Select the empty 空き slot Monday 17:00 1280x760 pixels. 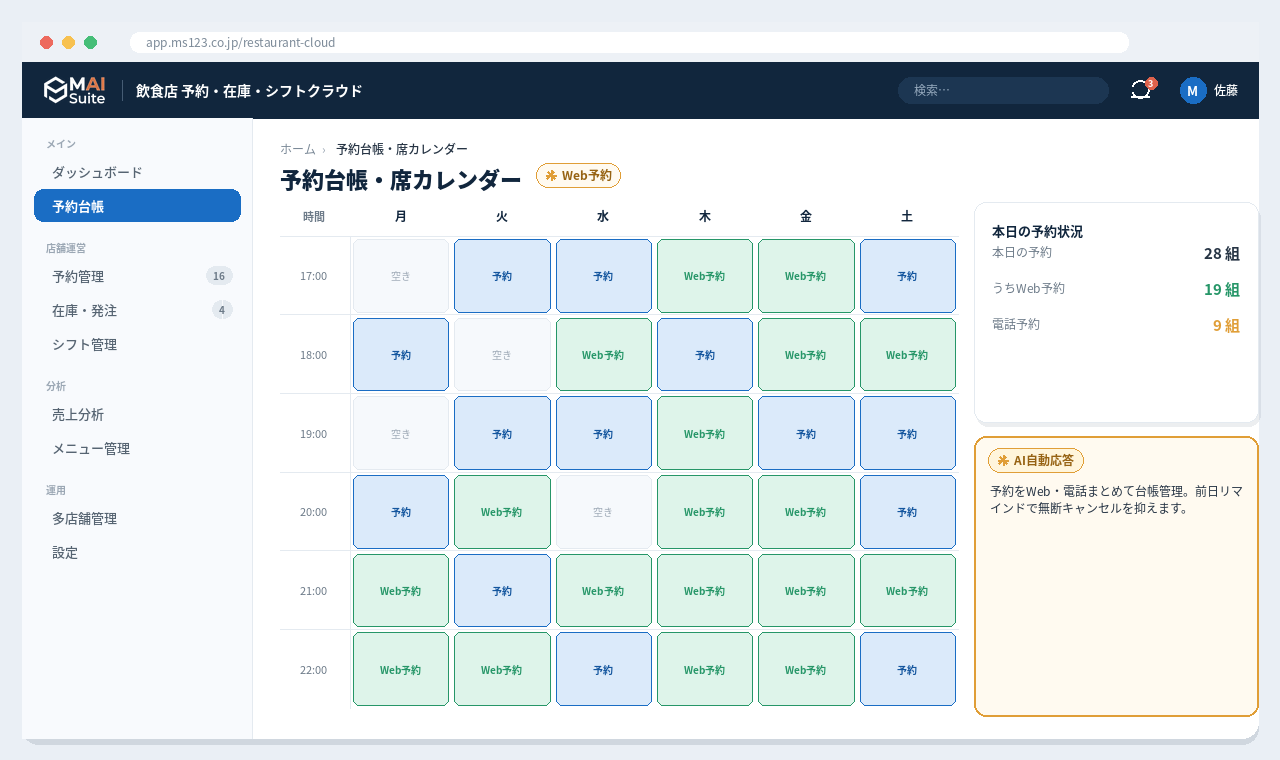pyautogui.click(x=401, y=276)
